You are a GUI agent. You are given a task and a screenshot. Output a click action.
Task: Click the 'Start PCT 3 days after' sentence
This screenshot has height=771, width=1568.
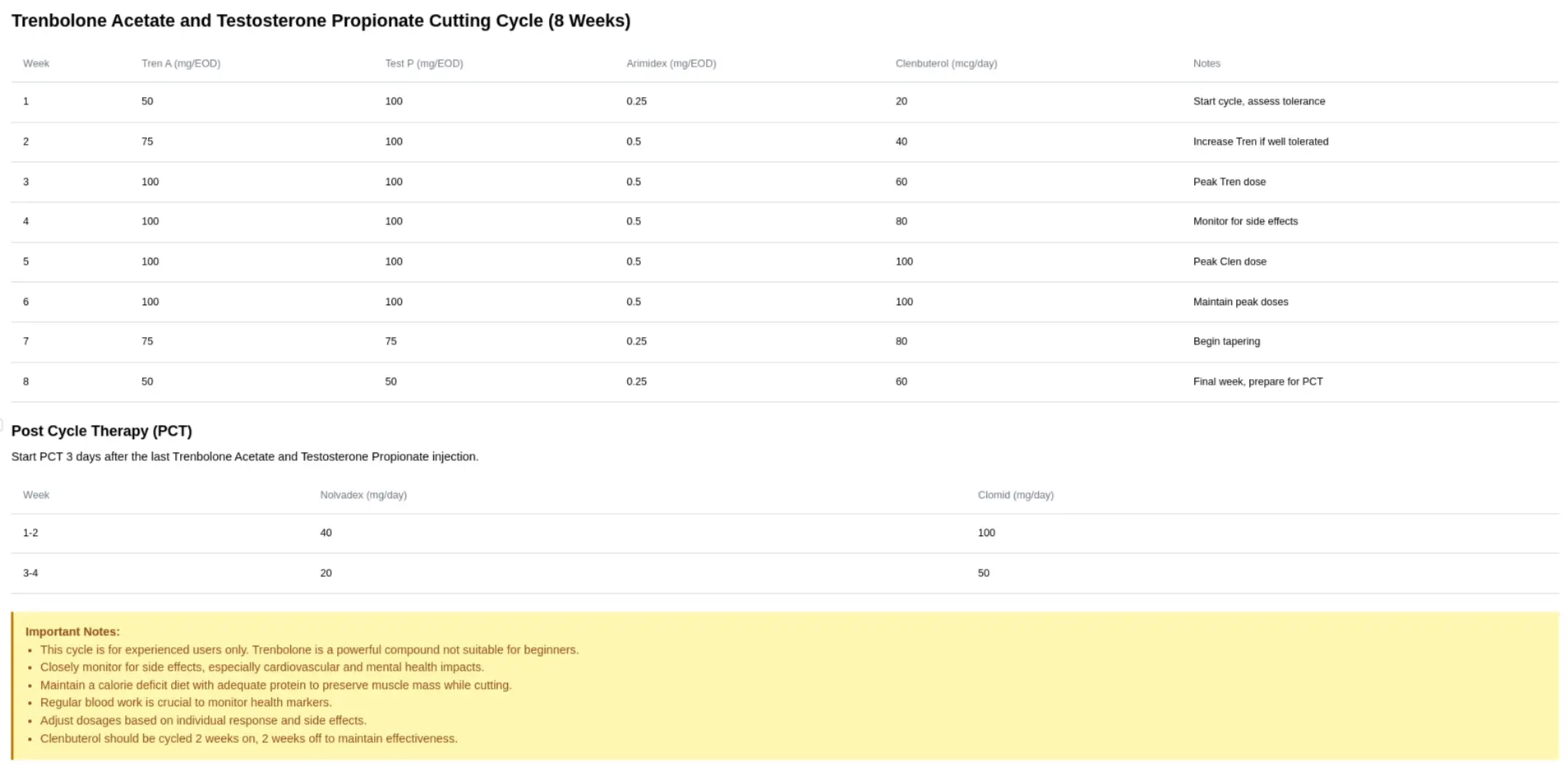coord(245,456)
